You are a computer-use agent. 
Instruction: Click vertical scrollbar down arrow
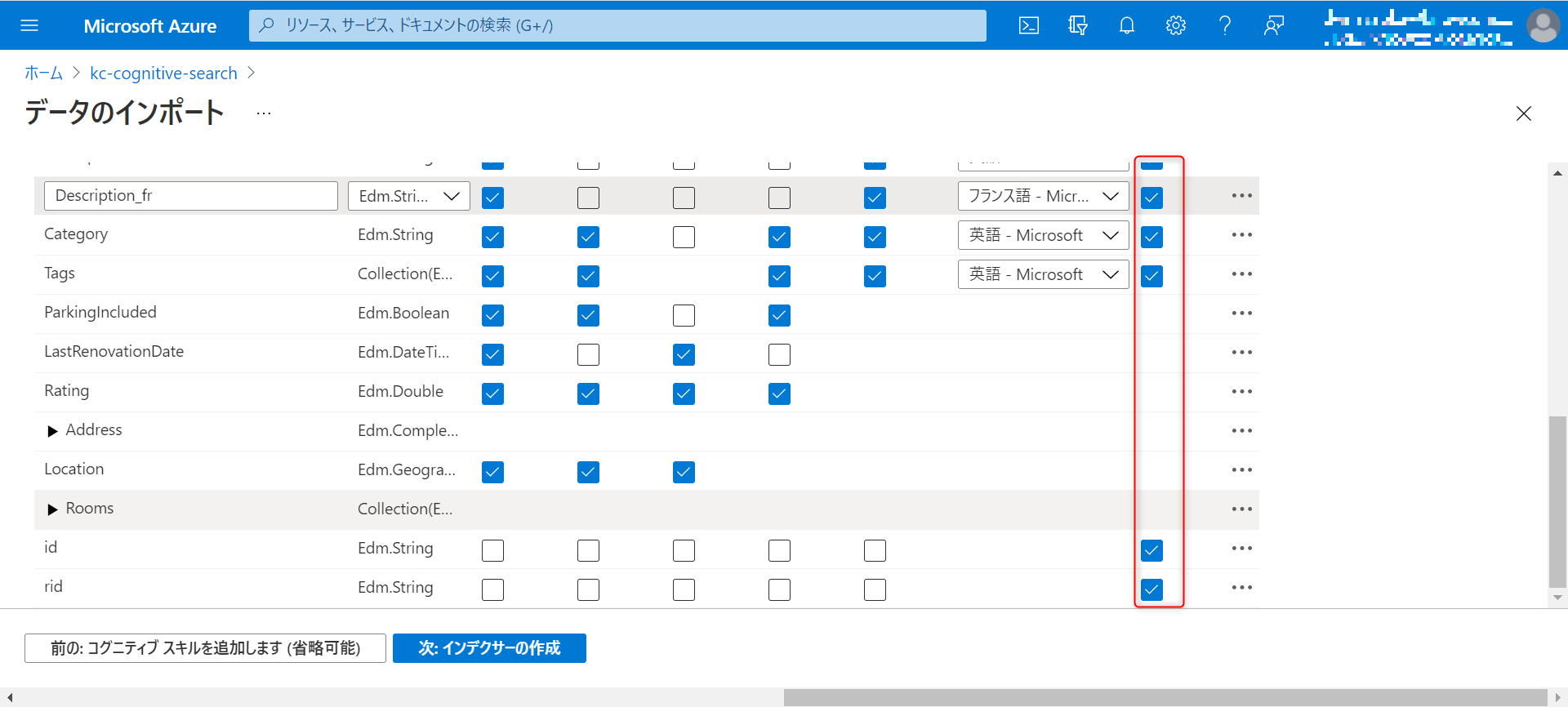pyautogui.click(x=1558, y=598)
